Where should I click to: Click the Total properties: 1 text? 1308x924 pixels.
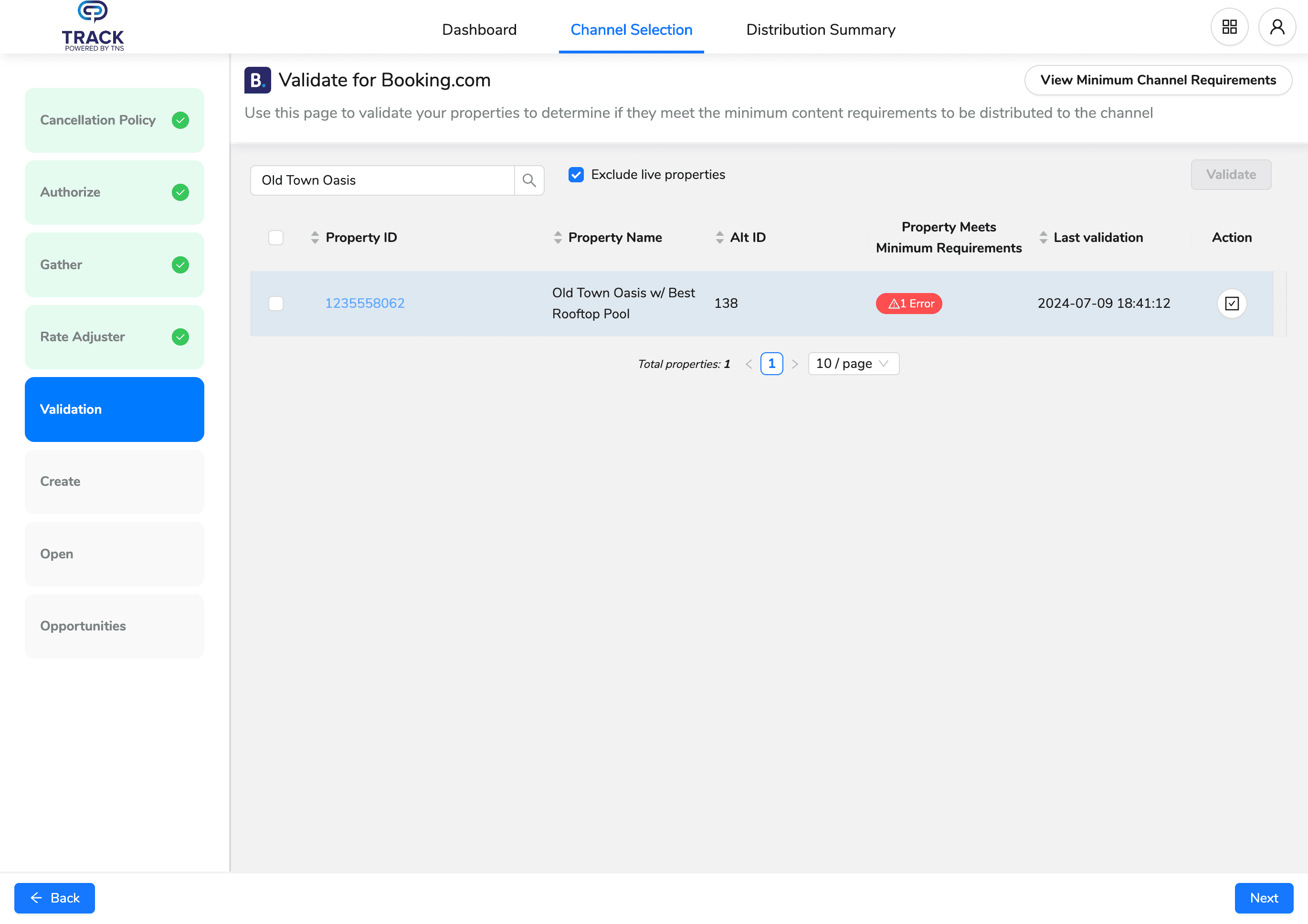[684, 365]
